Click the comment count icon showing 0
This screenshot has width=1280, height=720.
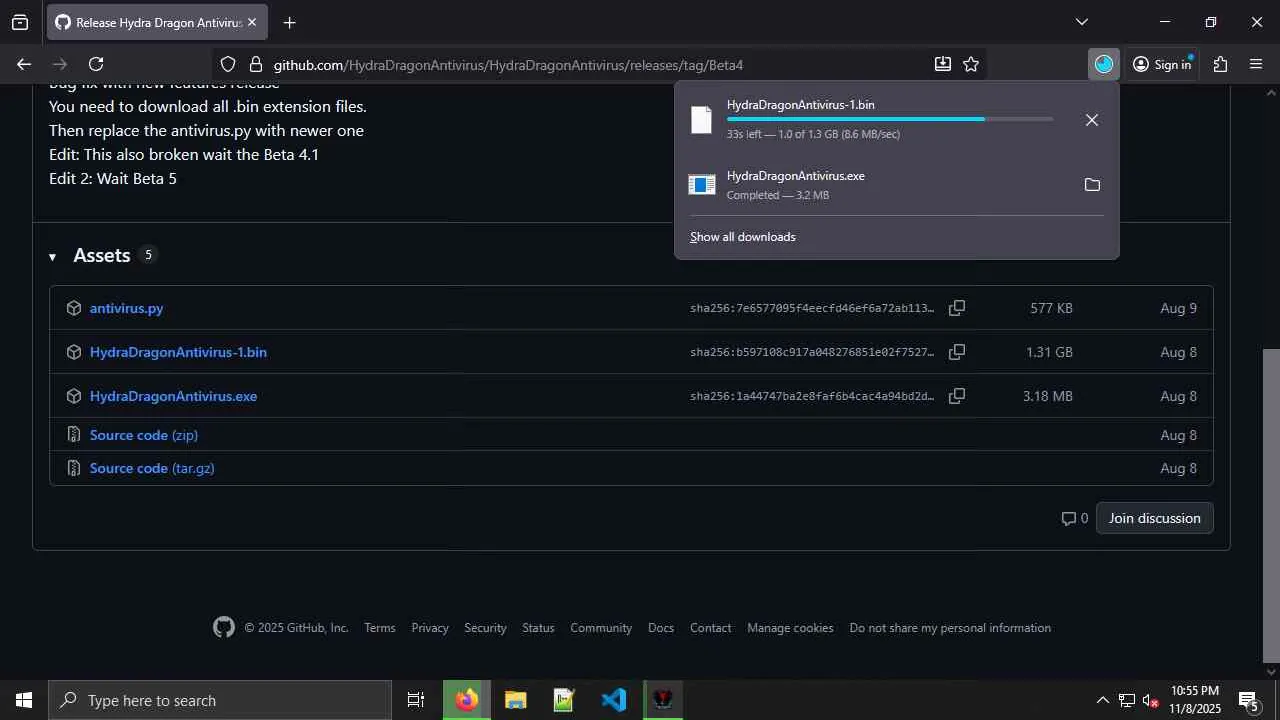click(1075, 518)
